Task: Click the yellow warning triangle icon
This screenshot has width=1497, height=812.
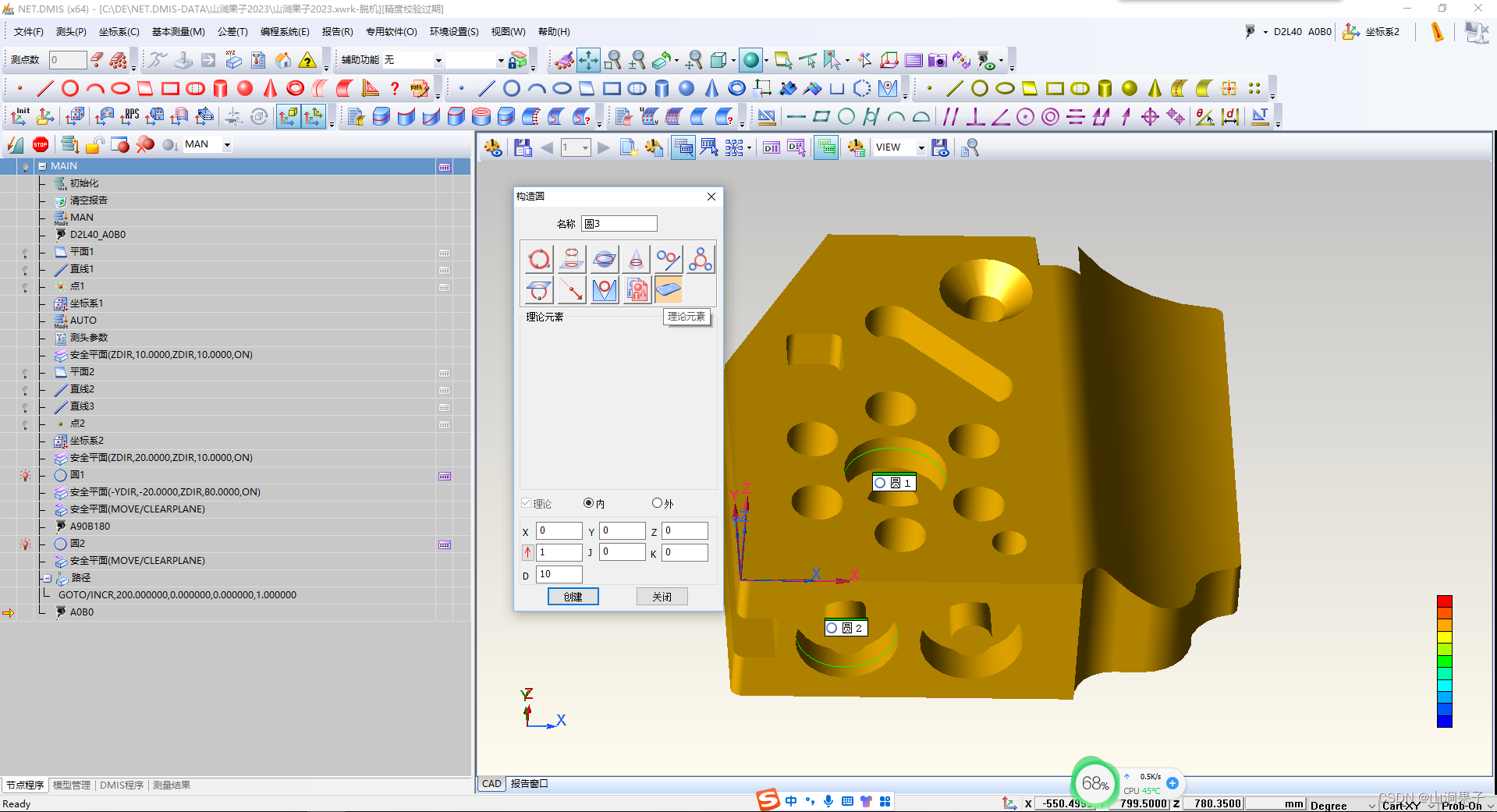Action: (308, 60)
